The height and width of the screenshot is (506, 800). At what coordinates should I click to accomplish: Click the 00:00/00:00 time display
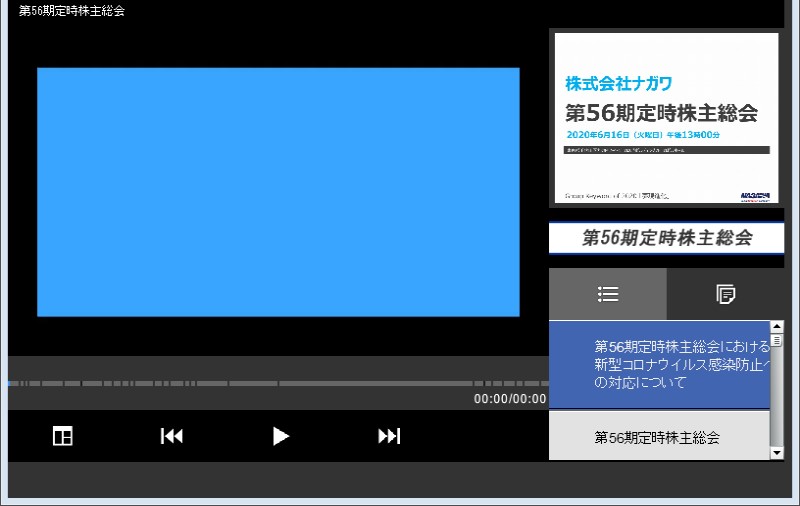[x=510, y=399]
